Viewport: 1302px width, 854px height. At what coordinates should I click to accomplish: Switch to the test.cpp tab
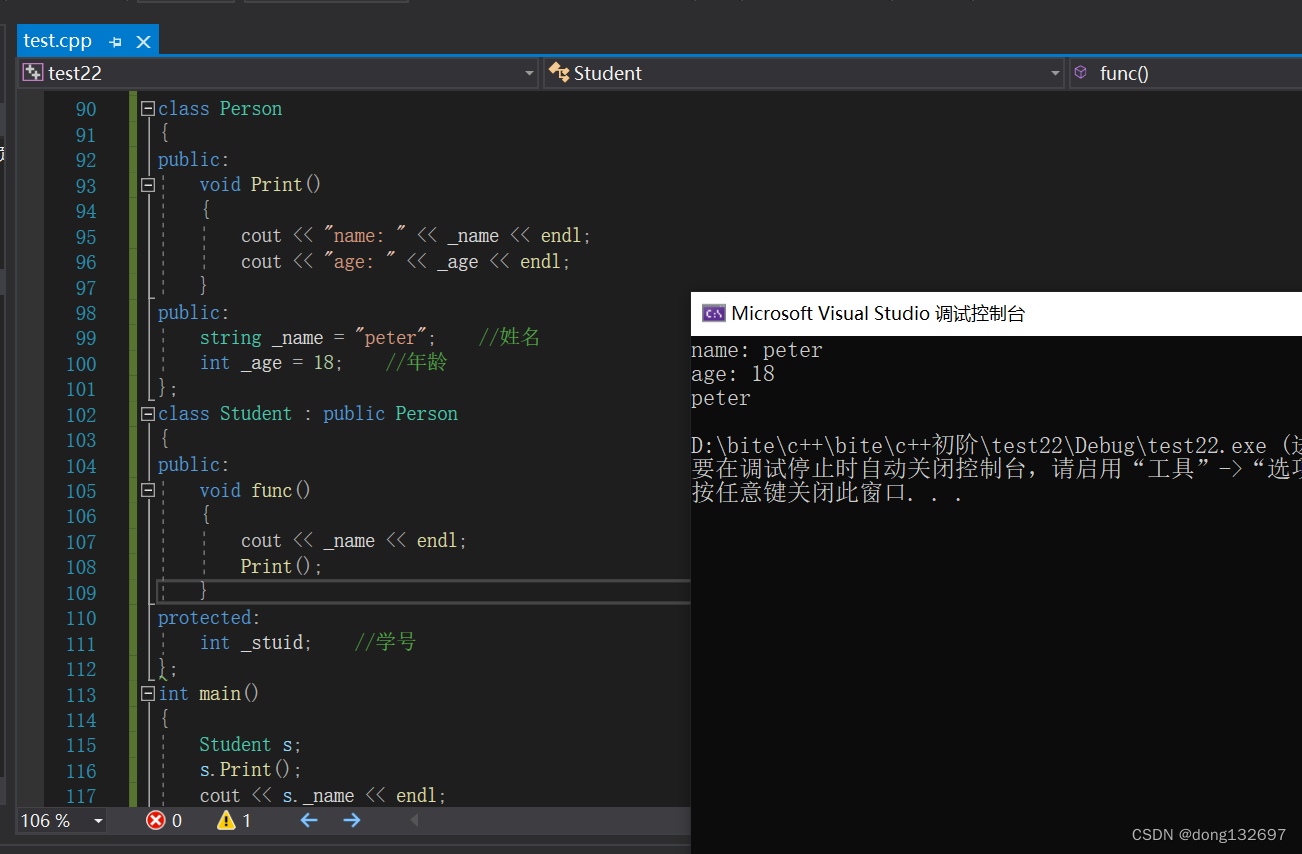tap(58, 41)
